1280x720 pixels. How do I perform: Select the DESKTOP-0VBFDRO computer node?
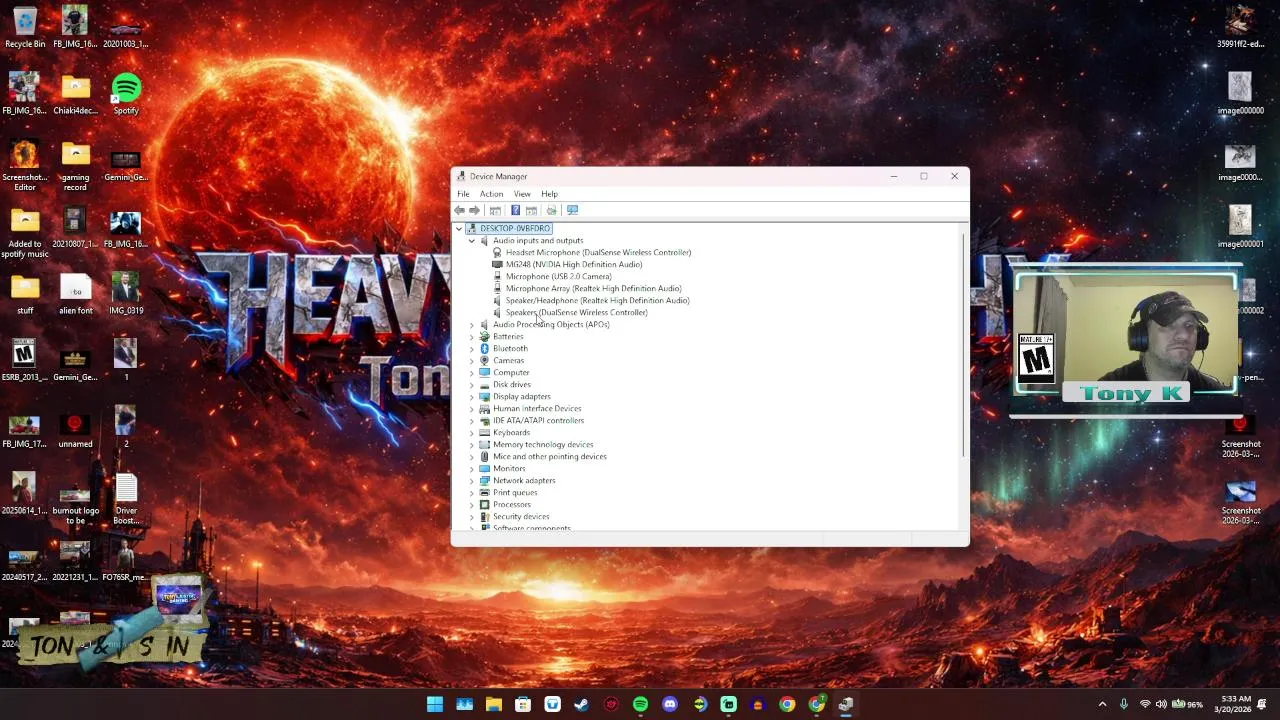tap(515, 229)
